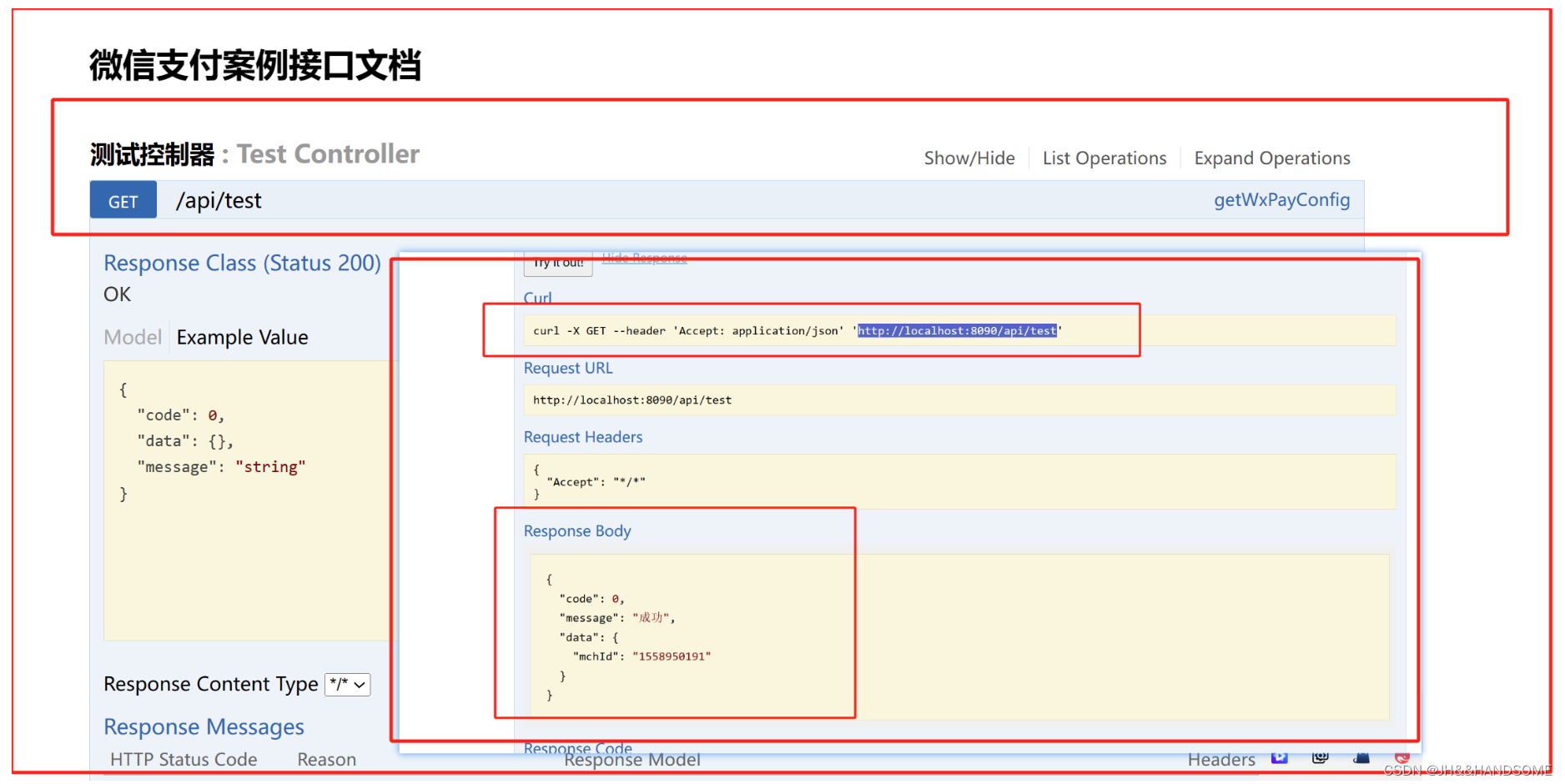Open the Response Content Type dropdown

click(x=348, y=685)
